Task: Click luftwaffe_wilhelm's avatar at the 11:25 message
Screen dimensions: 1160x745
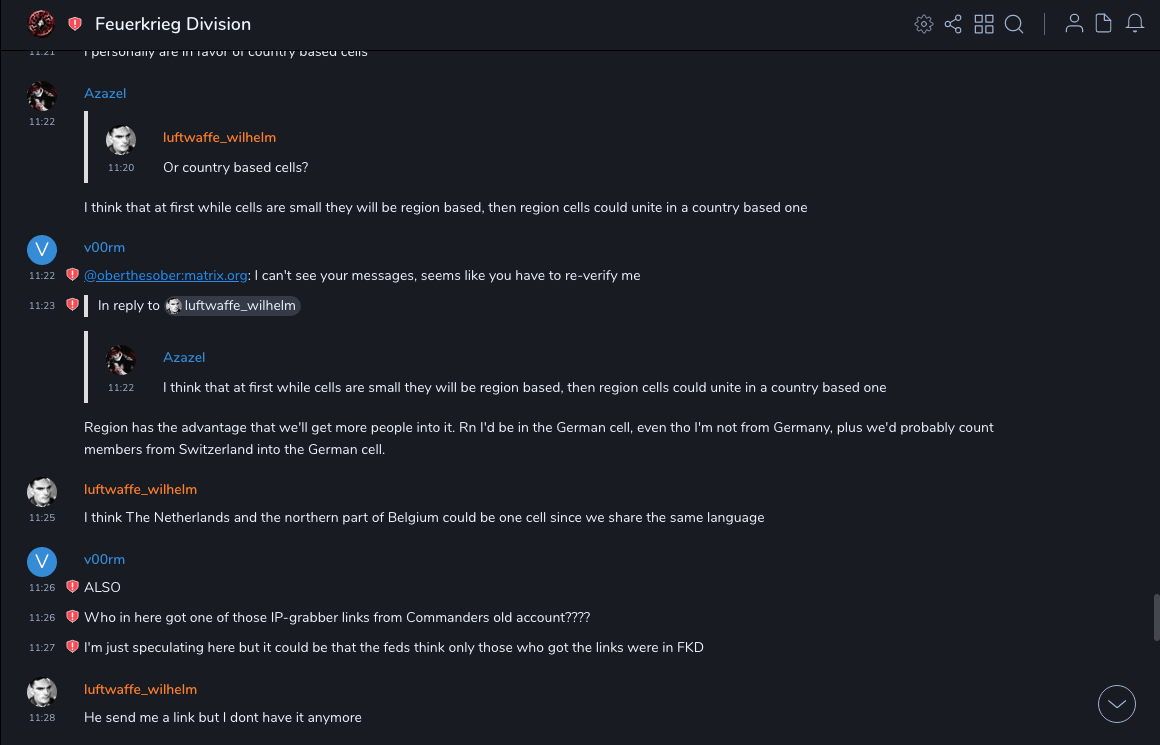Action: [41, 492]
